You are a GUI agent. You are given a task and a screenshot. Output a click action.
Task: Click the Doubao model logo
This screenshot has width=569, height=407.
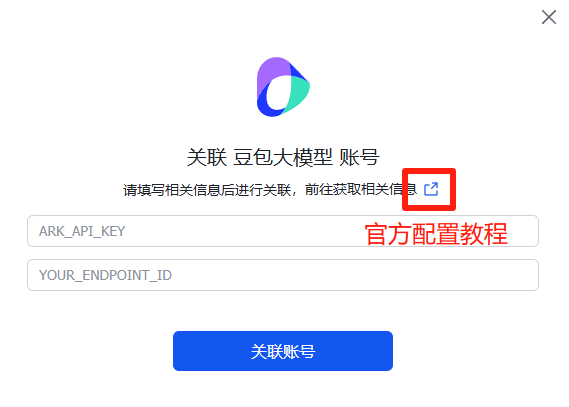[283, 87]
